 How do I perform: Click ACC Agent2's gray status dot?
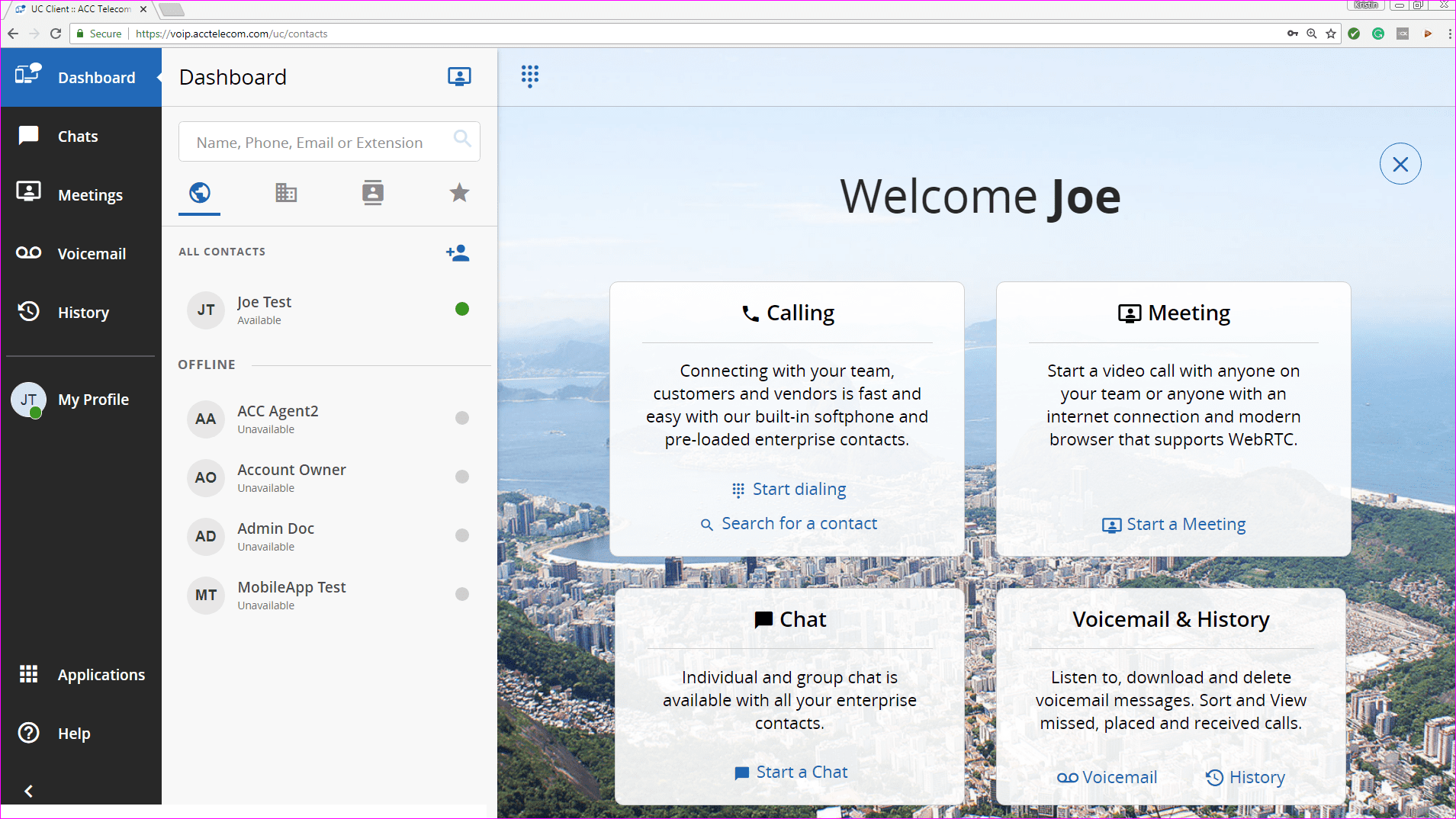[462, 418]
